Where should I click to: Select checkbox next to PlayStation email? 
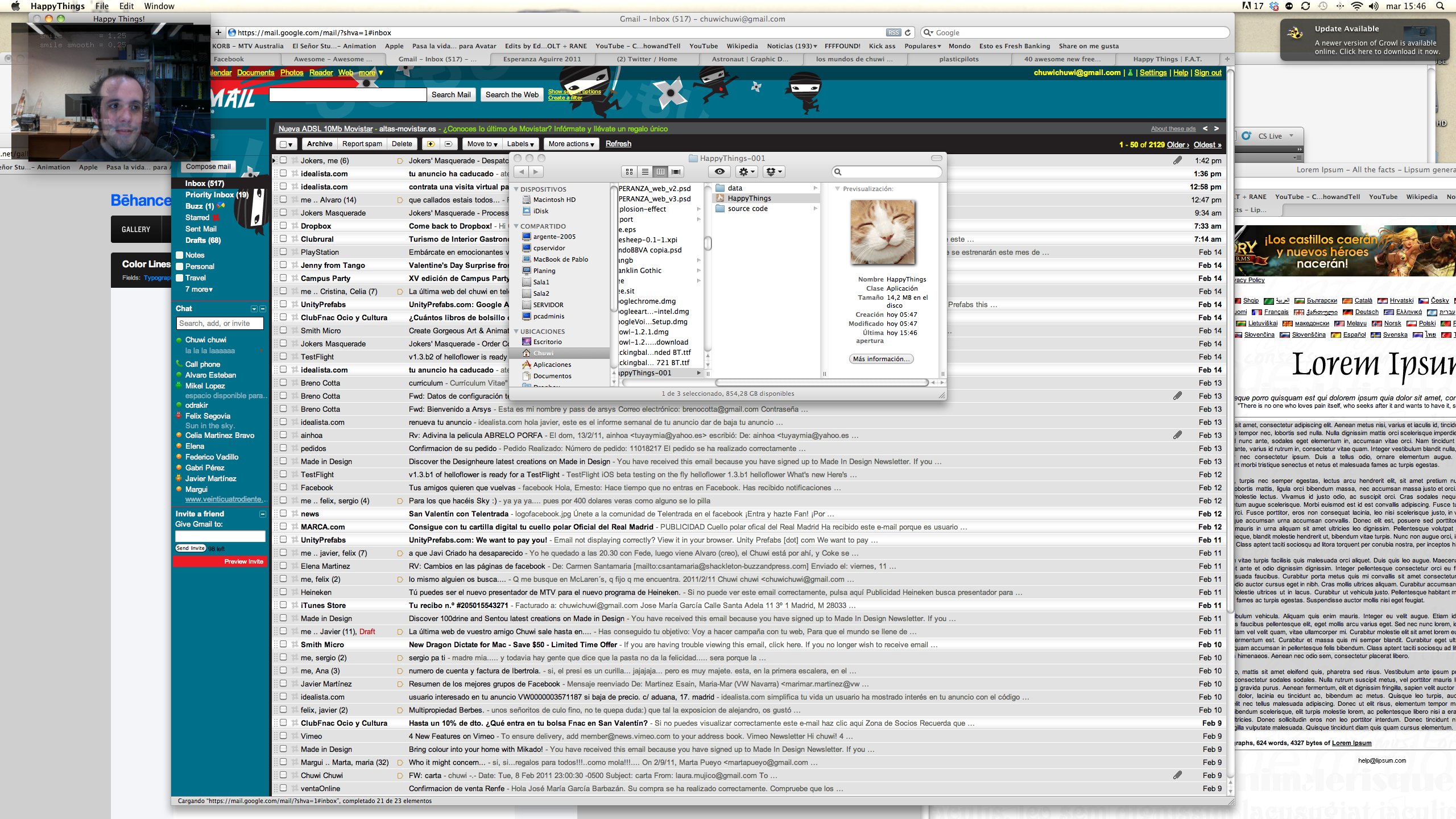[283, 252]
